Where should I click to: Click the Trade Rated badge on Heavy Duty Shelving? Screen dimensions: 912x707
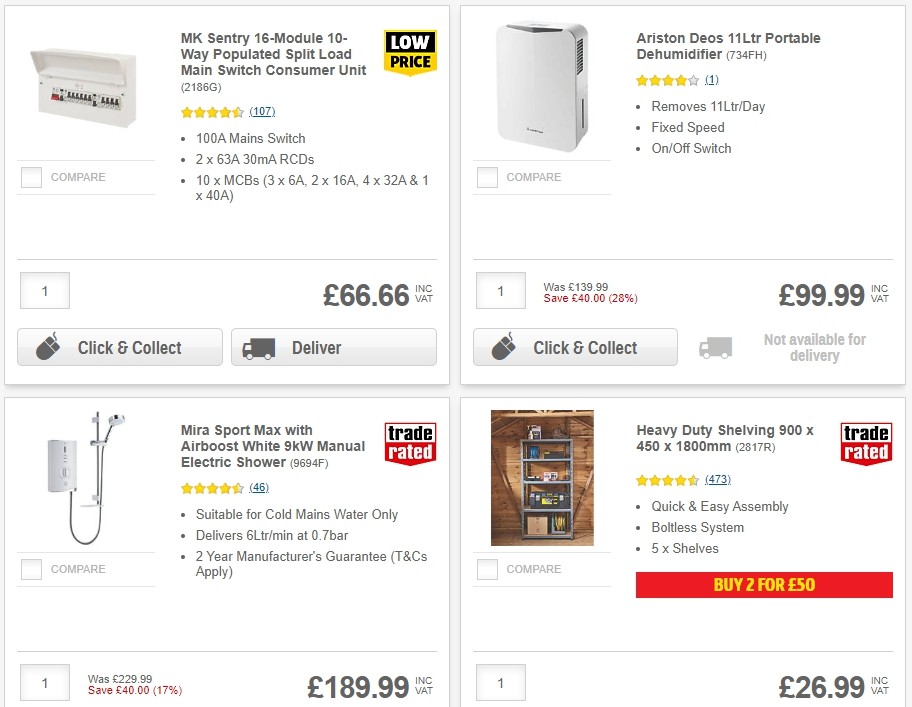(865, 441)
